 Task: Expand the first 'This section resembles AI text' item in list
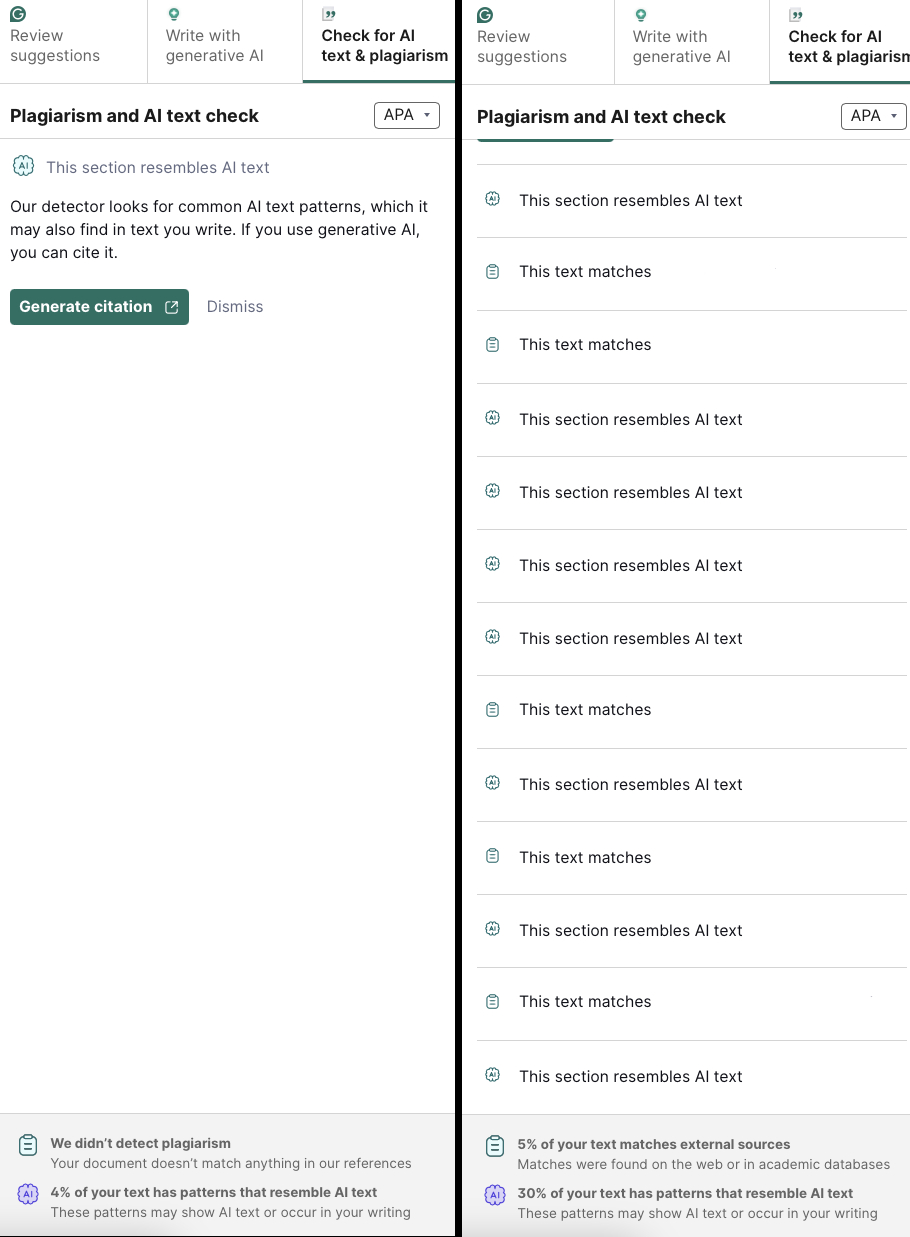coord(692,201)
